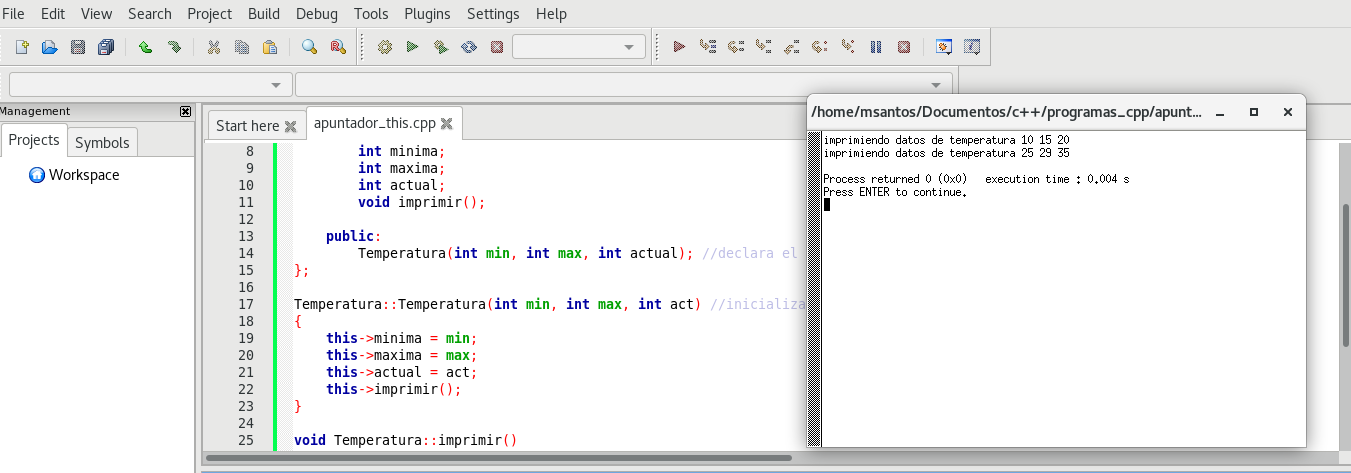
Task: Open the Build menu
Action: (264, 14)
